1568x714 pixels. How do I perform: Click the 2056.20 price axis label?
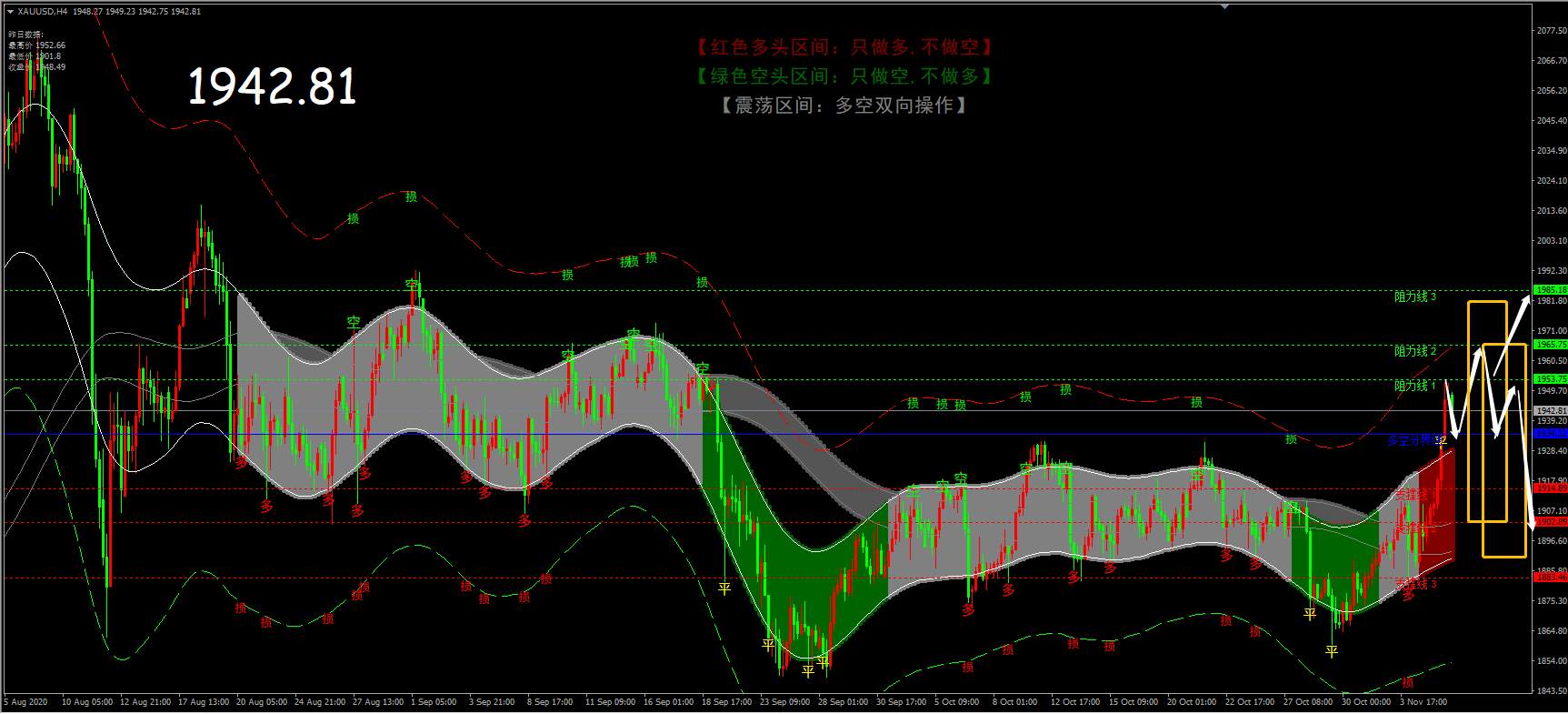click(x=1551, y=91)
